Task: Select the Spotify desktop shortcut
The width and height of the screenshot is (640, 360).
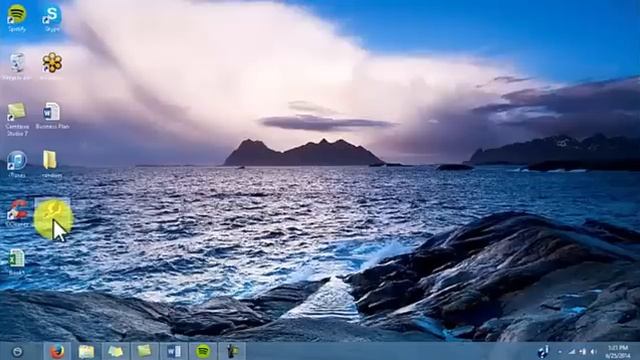Action: click(17, 18)
